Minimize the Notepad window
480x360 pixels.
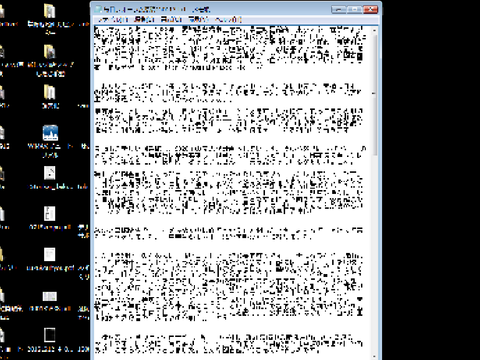pyautogui.click(x=339, y=9)
